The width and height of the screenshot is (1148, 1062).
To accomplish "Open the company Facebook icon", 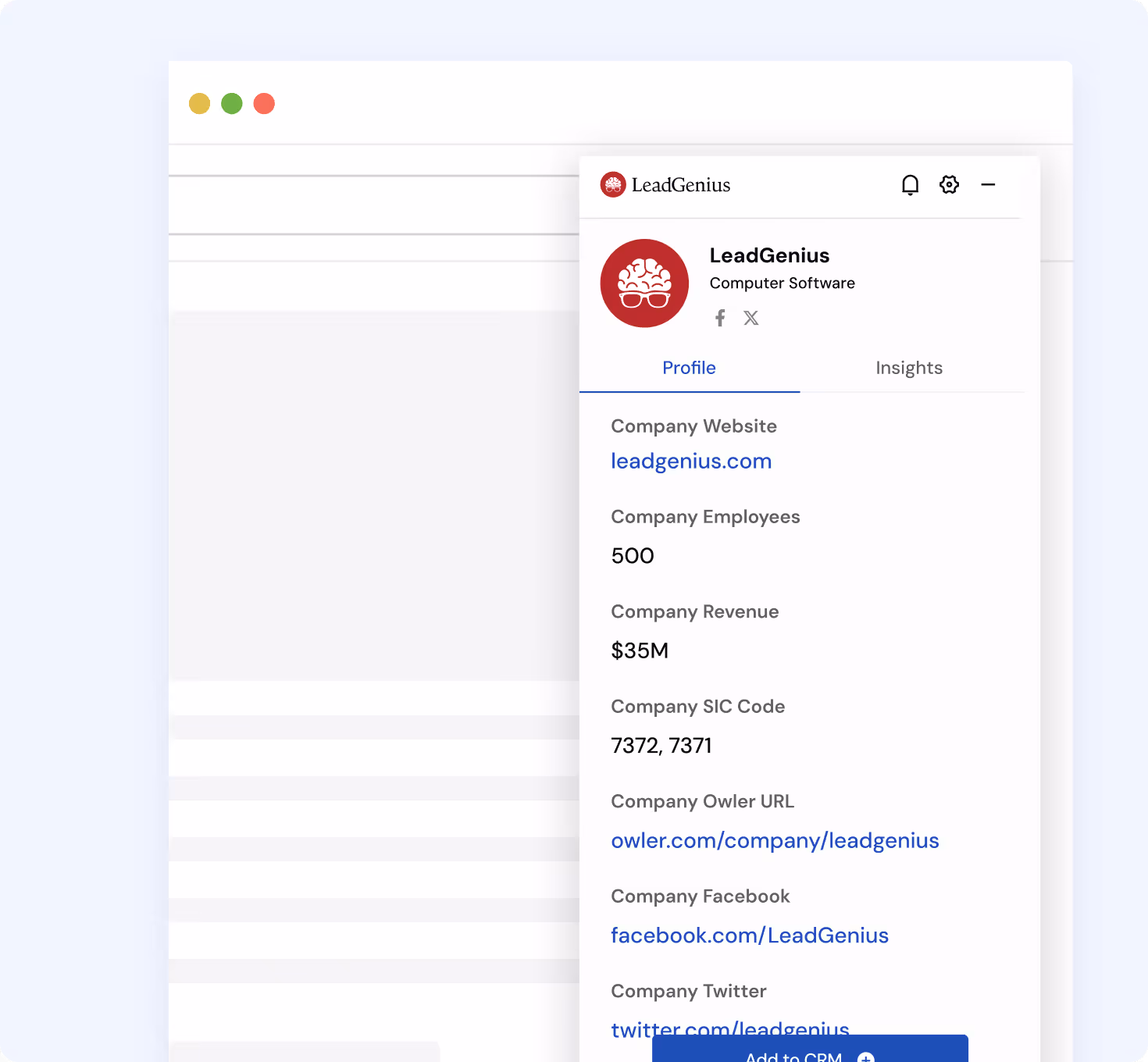I will click(x=720, y=318).
